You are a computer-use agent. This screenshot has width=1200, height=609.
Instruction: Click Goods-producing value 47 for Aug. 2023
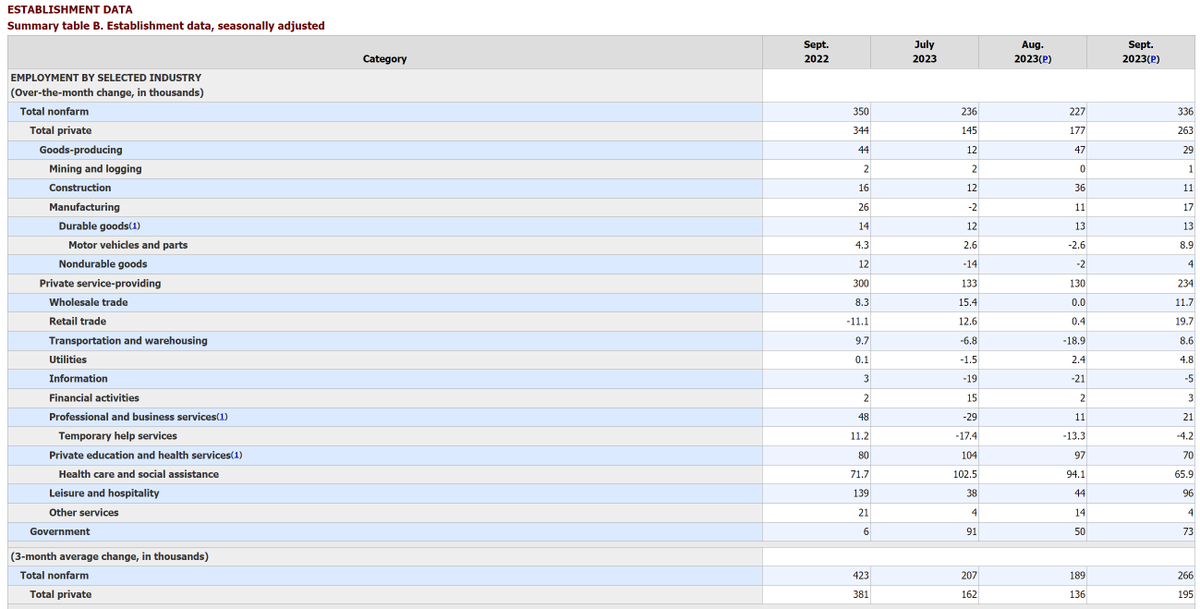(1080, 150)
